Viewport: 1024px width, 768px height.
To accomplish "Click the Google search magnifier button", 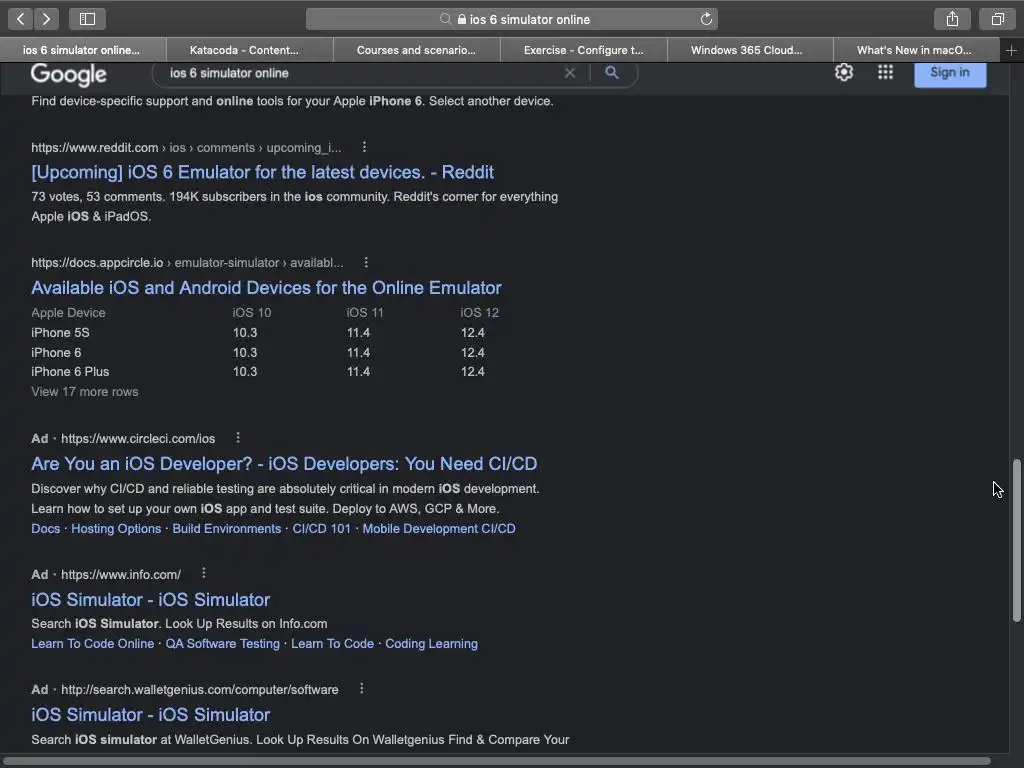I will [x=611, y=72].
